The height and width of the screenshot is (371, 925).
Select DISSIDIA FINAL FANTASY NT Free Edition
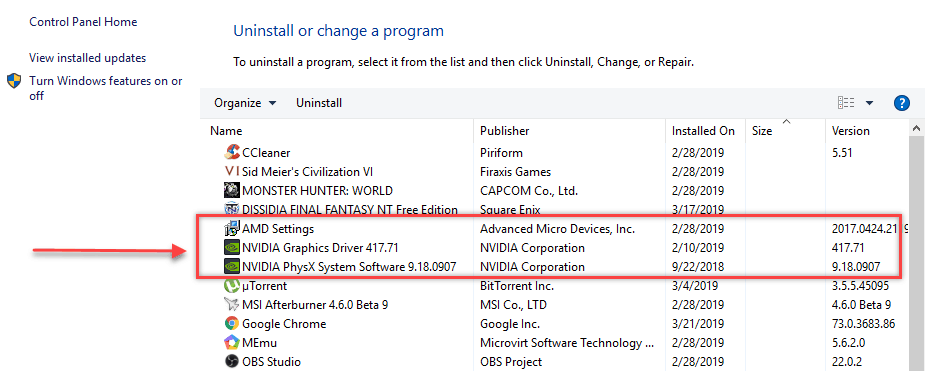click(x=350, y=209)
